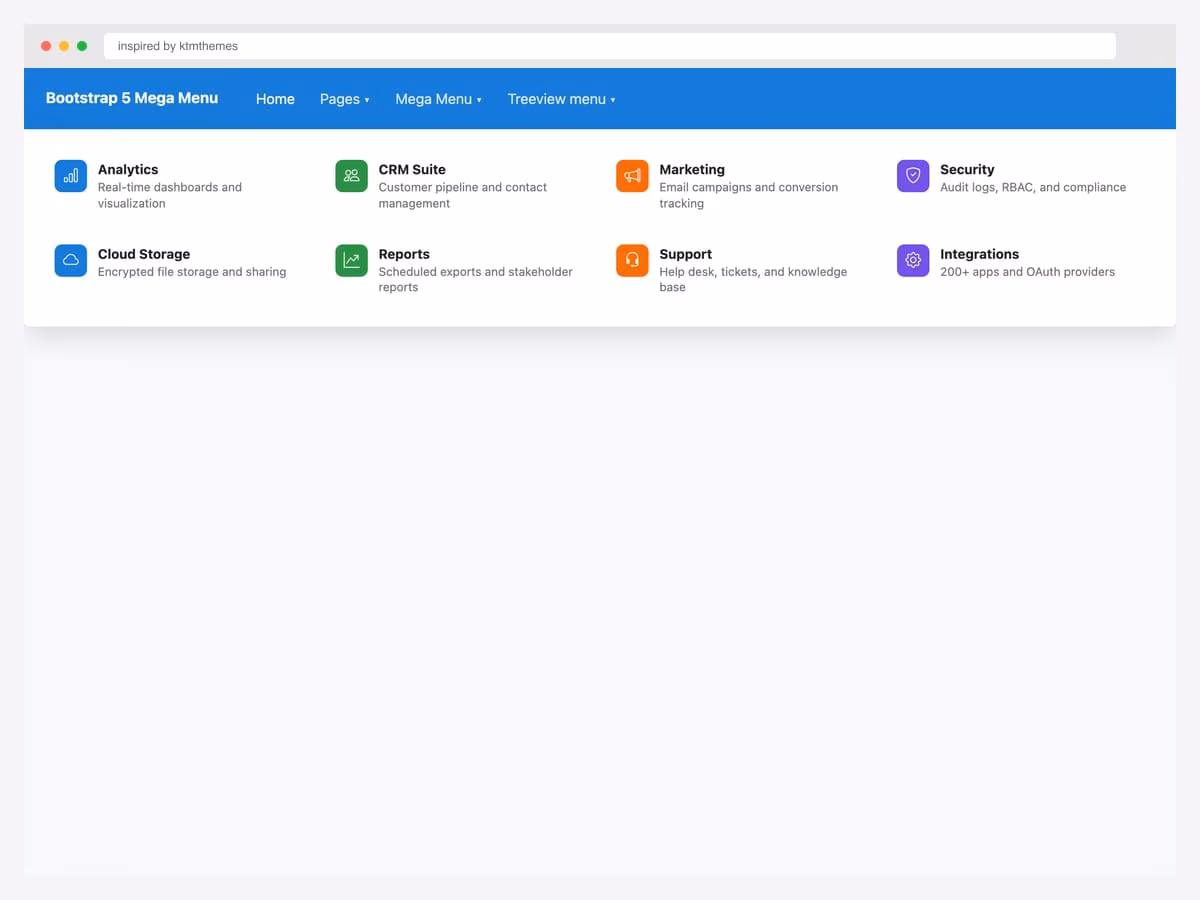Select the Support title link
This screenshot has height=900, width=1200.
[686, 254]
